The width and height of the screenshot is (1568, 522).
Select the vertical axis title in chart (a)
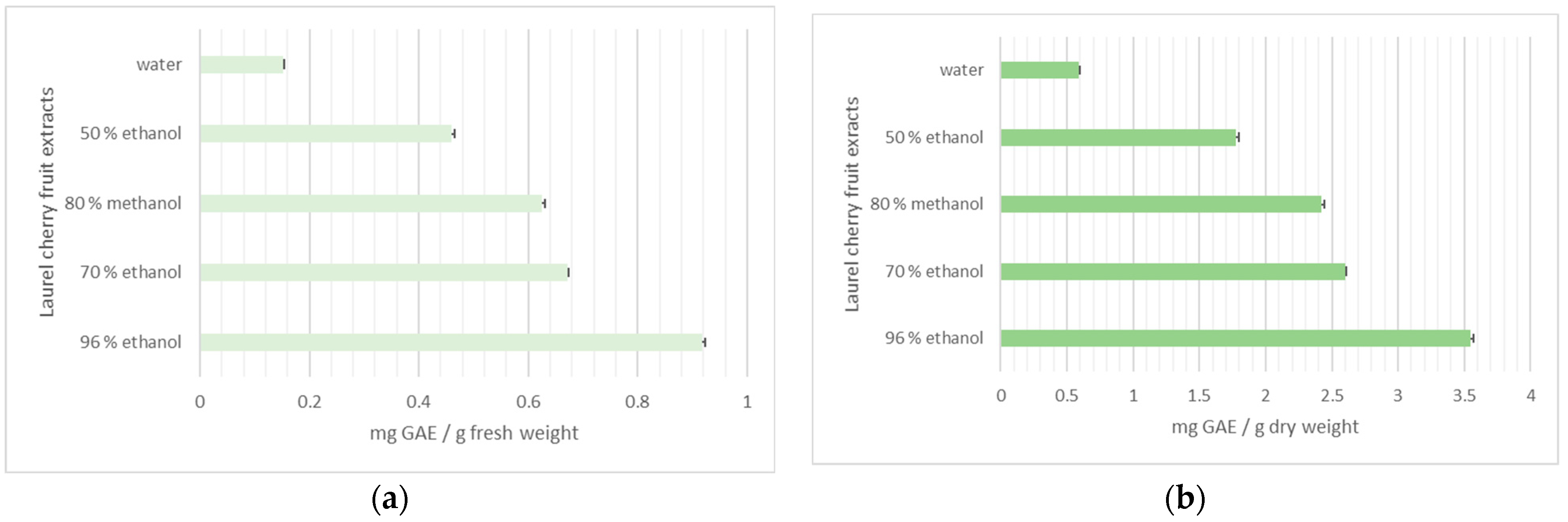(x=47, y=202)
